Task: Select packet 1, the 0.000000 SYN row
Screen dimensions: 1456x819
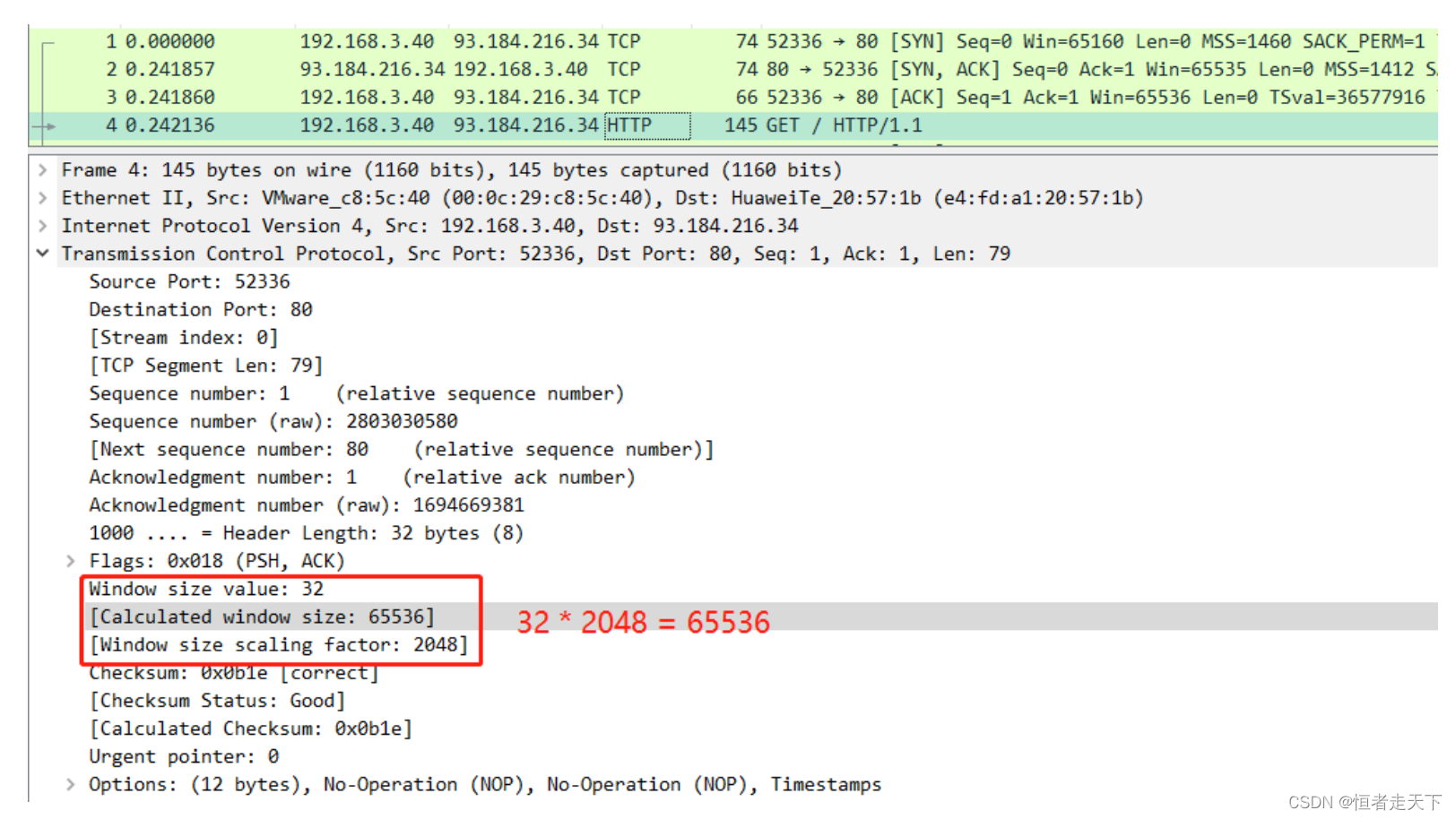Action: coord(733,41)
